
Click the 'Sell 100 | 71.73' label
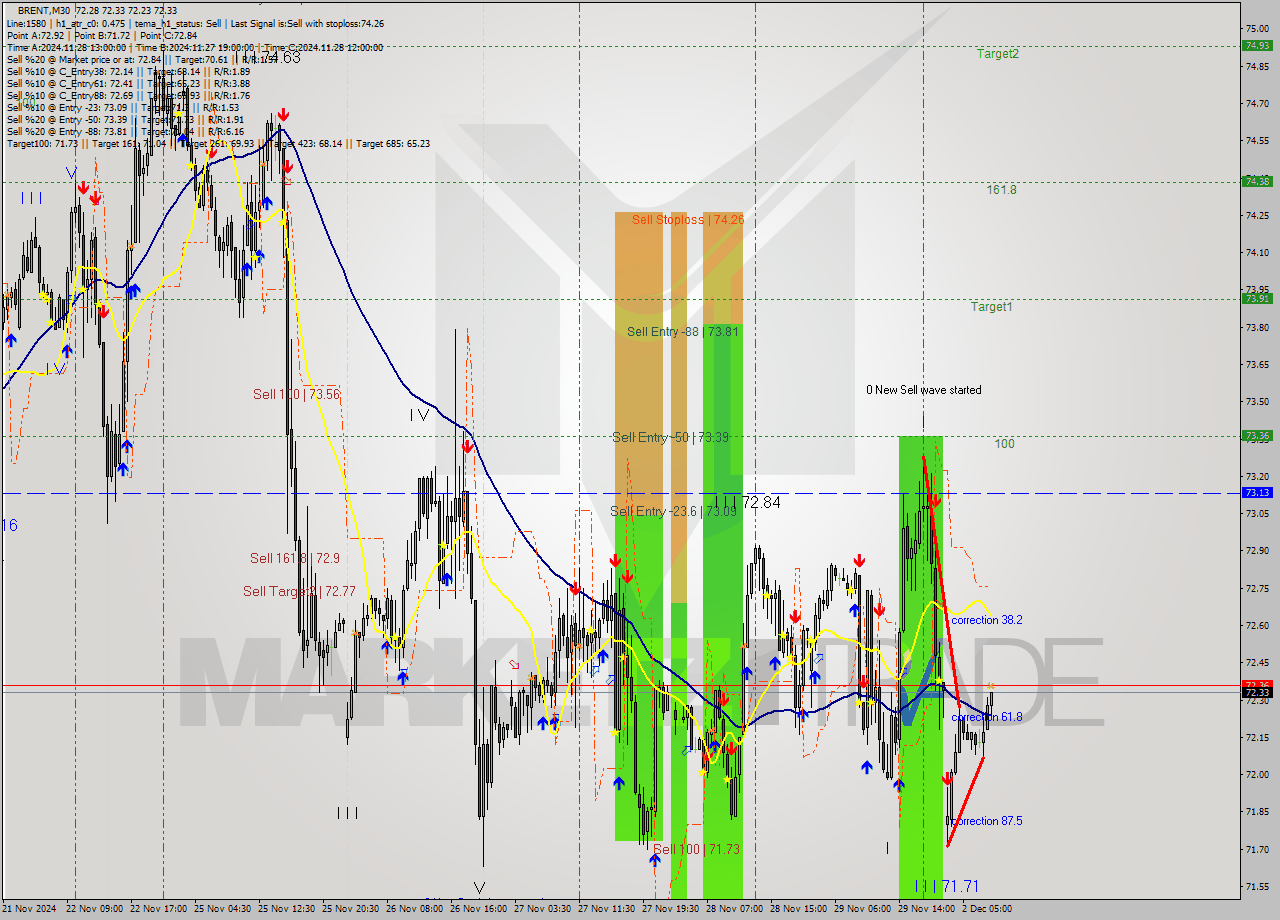point(696,849)
